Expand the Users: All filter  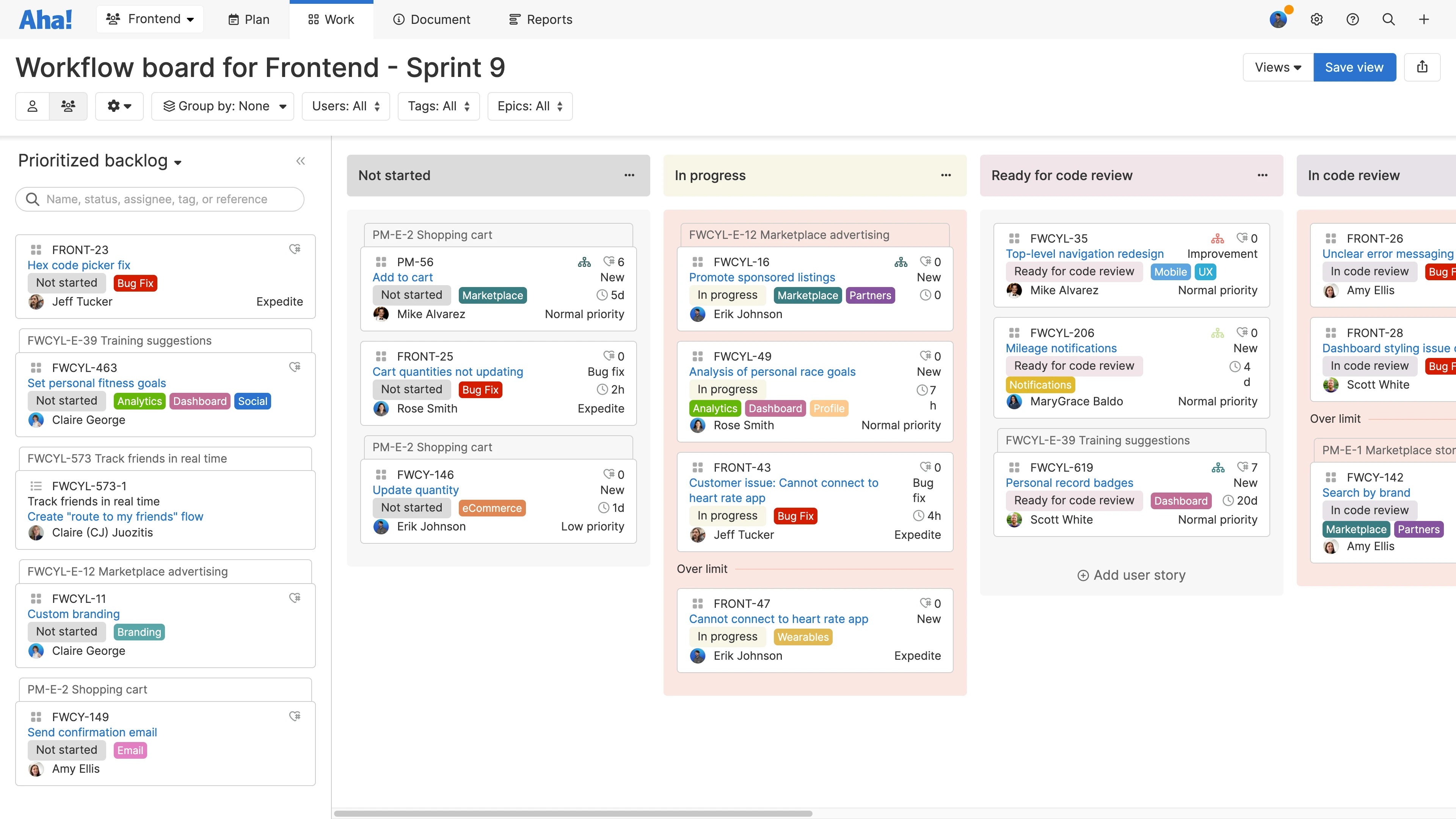point(345,106)
